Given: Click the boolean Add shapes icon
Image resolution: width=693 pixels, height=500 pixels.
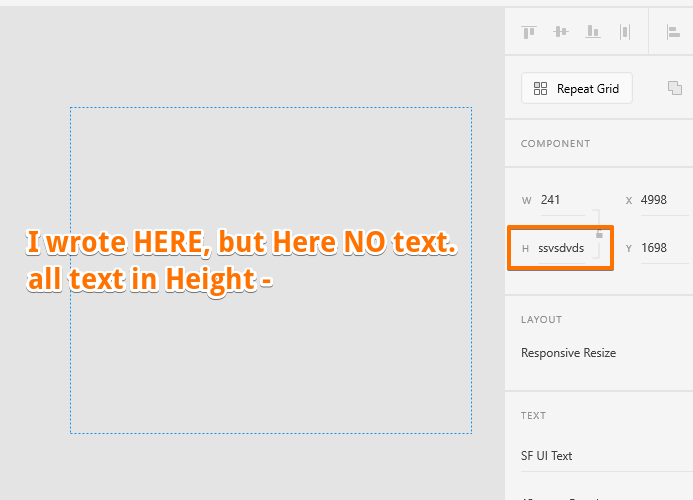Looking at the screenshot, I should point(675,88).
